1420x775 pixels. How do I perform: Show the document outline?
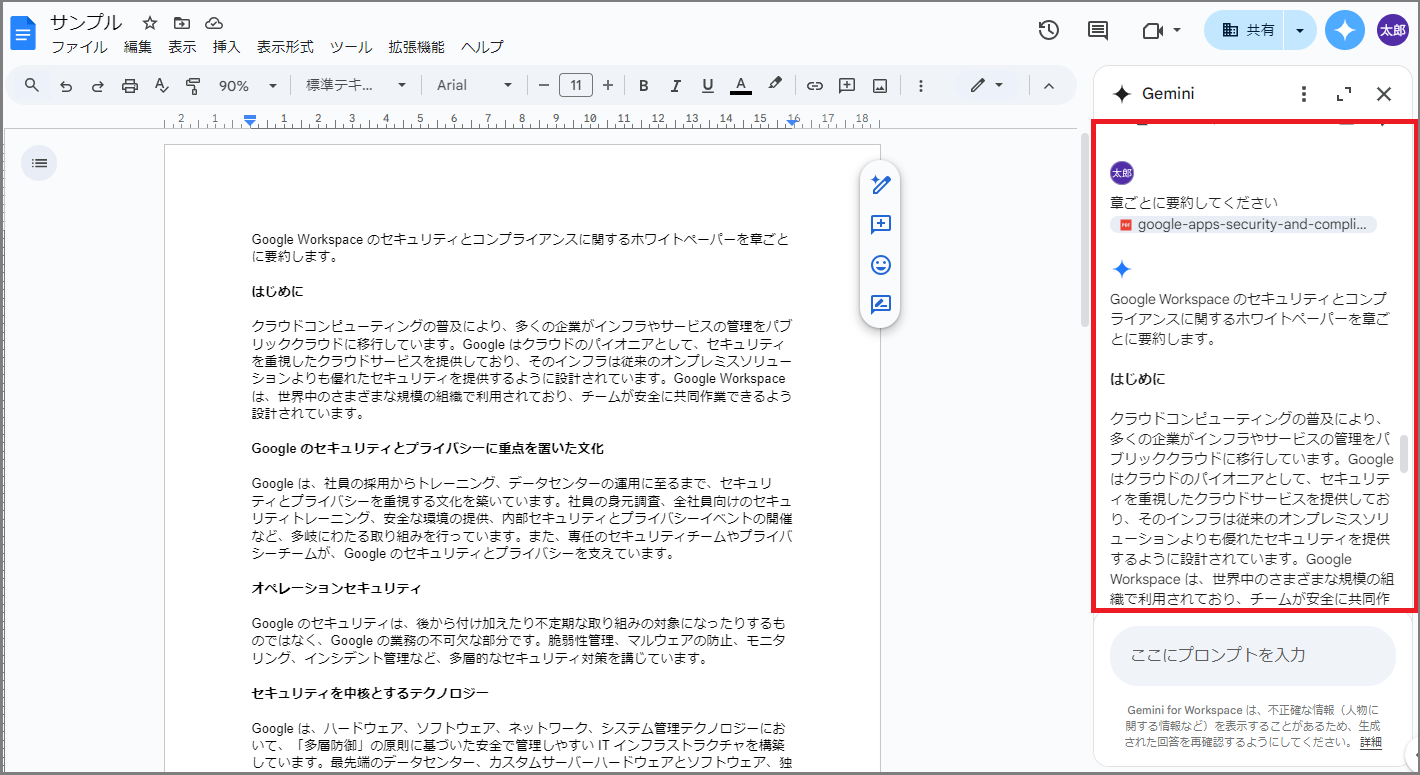39,162
